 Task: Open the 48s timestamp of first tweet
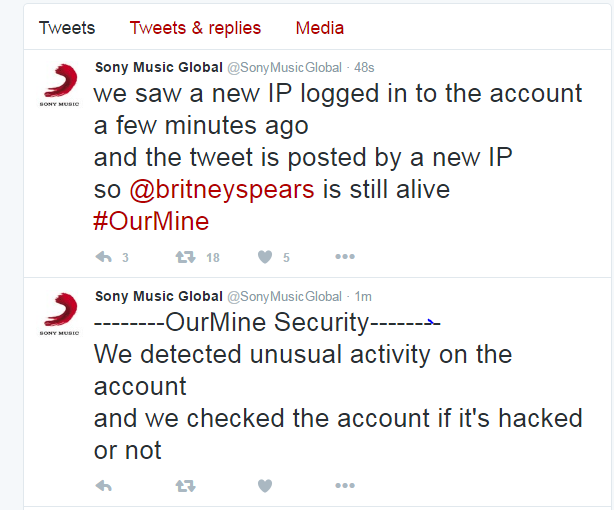[363, 68]
